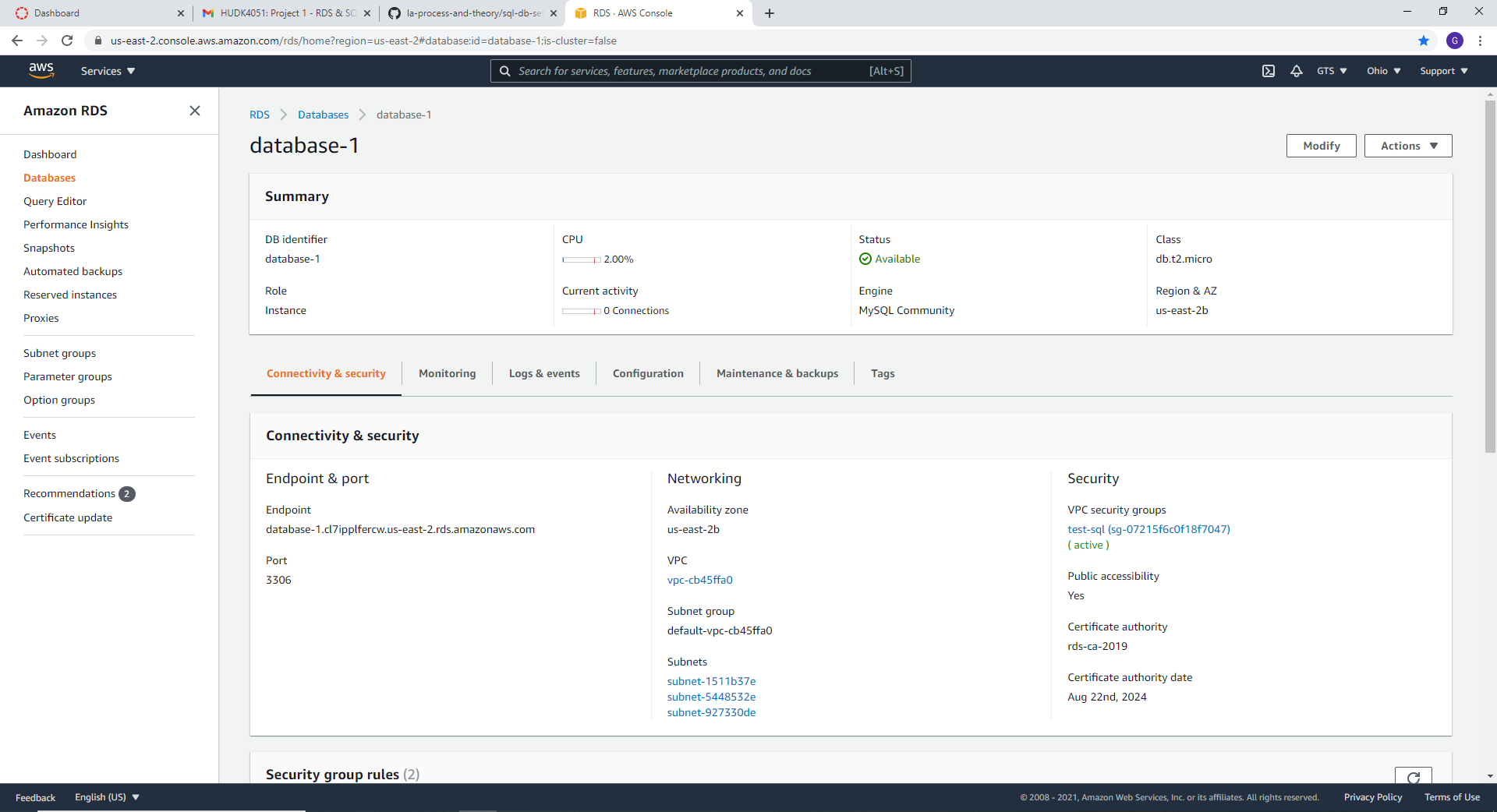Open Query Editor in sidebar
Image resolution: width=1497 pixels, height=812 pixels.
pos(55,201)
